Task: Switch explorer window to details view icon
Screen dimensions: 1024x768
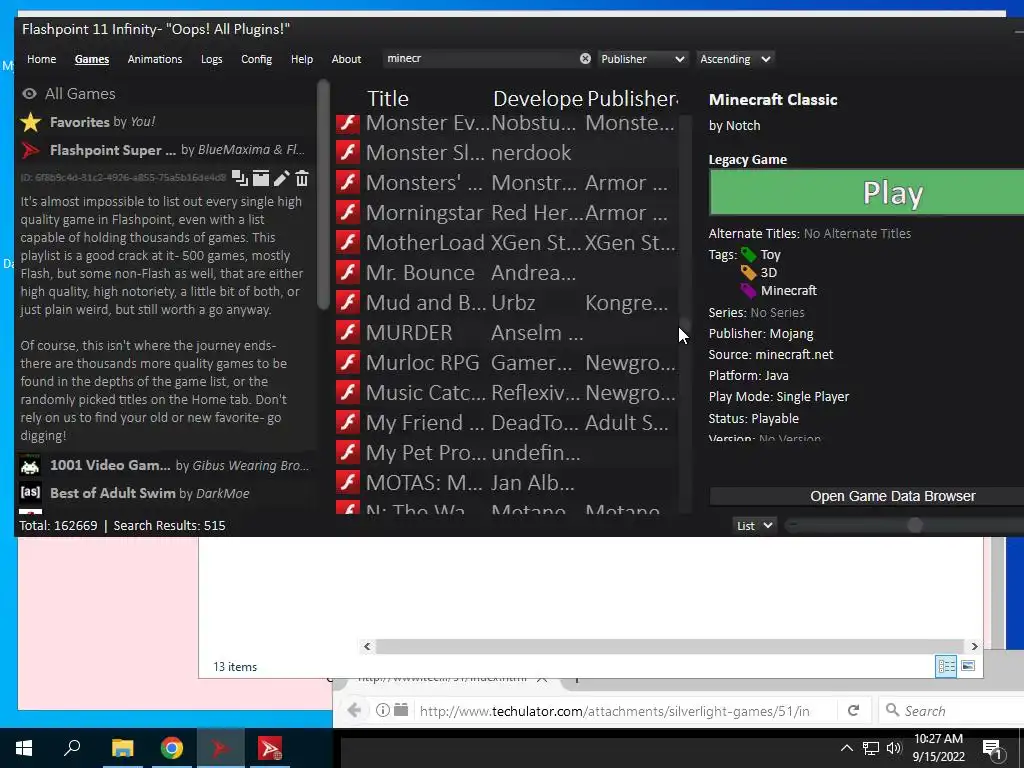Action: click(946, 666)
